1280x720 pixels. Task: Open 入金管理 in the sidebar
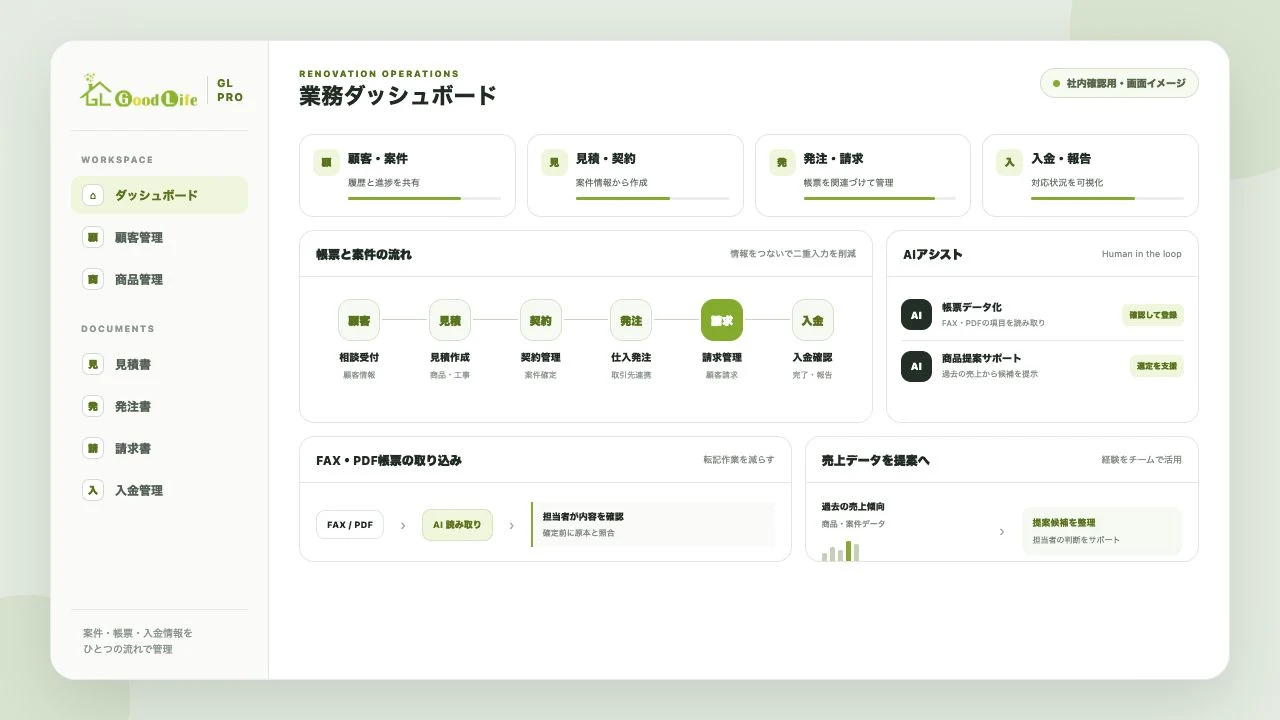point(159,490)
